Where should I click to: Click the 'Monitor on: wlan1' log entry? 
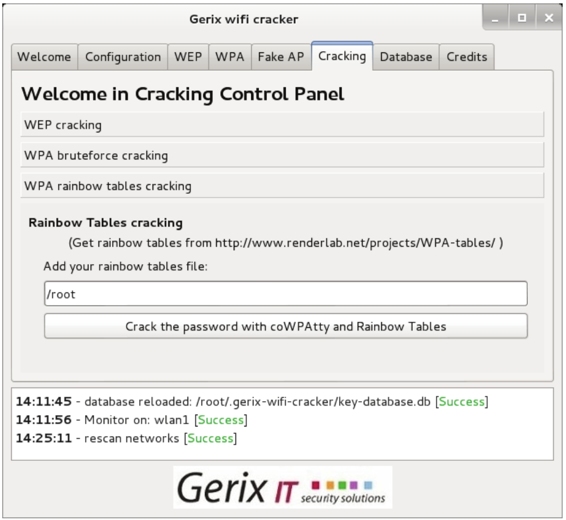[x=132, y=420]
